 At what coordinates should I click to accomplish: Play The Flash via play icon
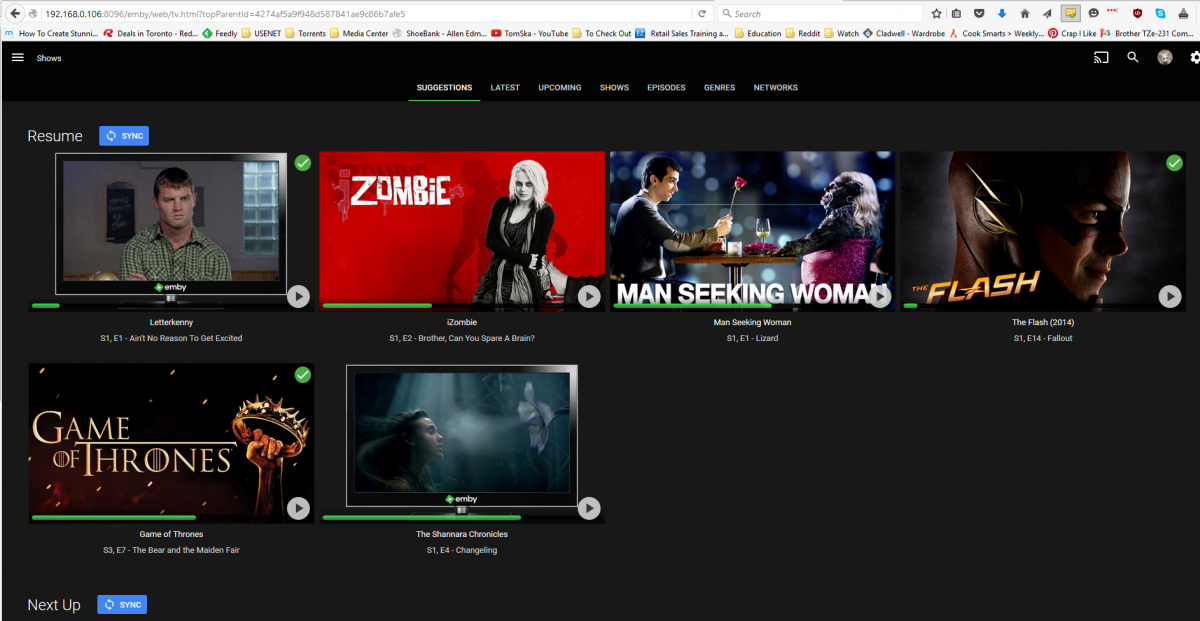[x=1170, y=296]
